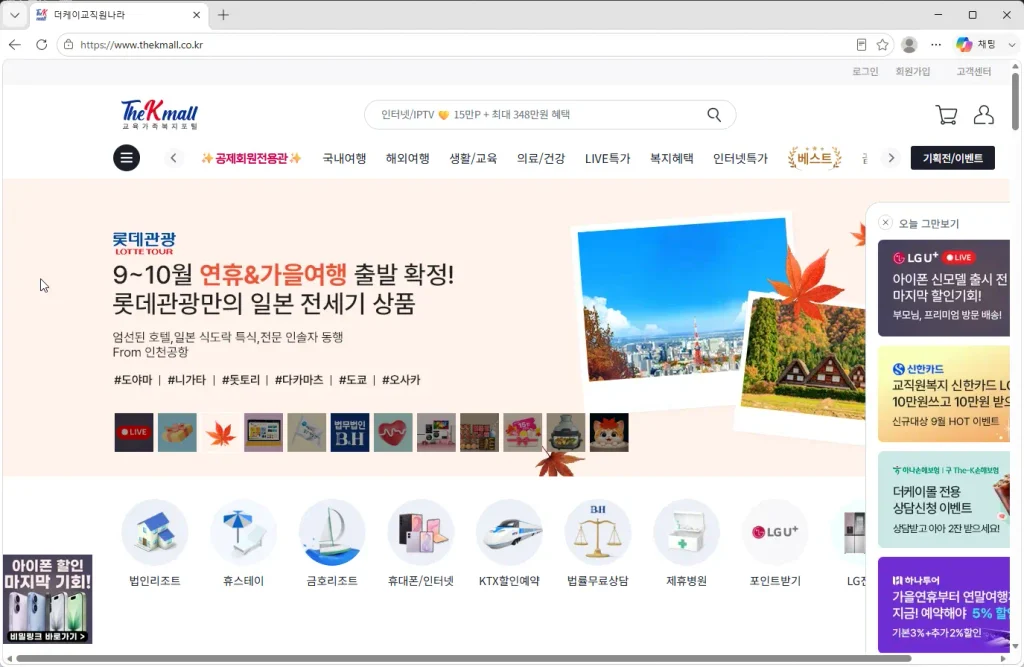Click the 고객센터 link
The image size is (1024, 667).
[x=974, y=71]
